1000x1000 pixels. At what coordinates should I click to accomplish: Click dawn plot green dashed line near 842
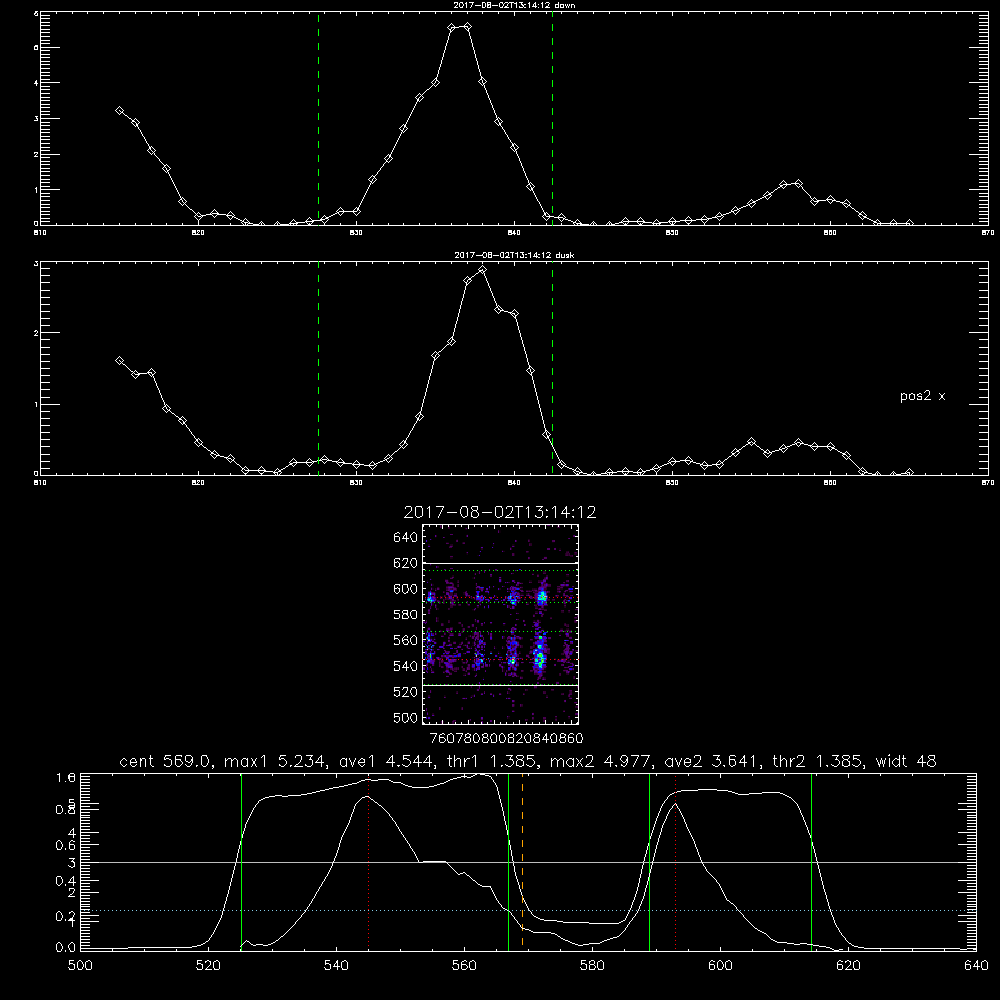click(x=552, y=119)
